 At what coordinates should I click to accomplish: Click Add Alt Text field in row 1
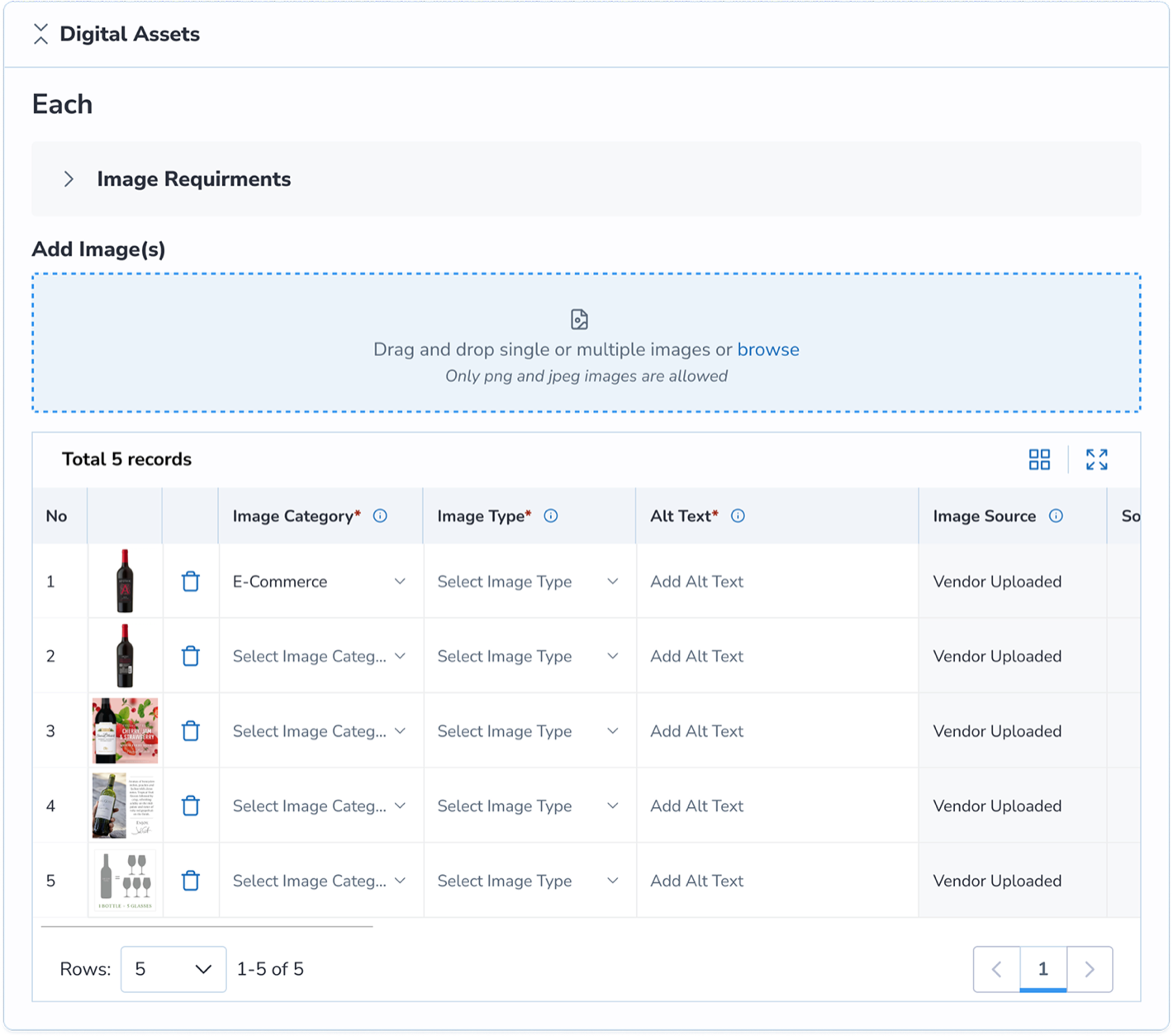pyautogui.click(x=777, y=582)
